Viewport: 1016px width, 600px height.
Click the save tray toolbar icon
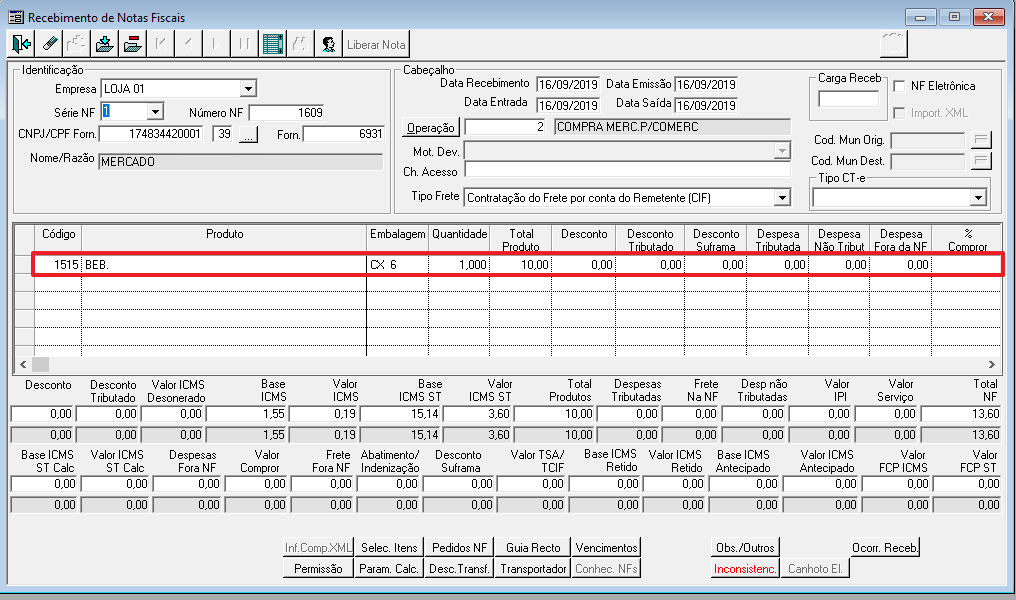pyautogui.click(x=105, y=44)
